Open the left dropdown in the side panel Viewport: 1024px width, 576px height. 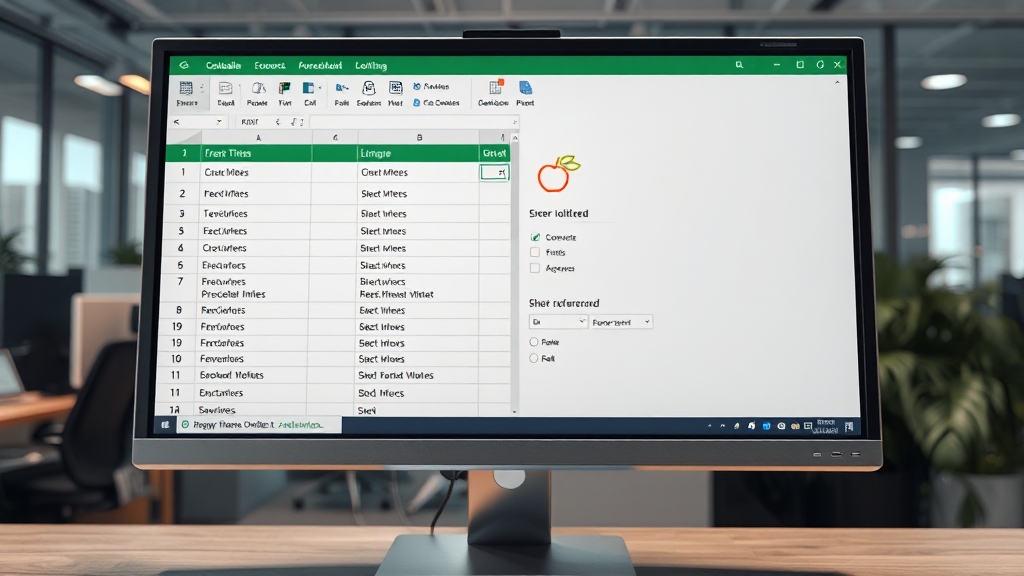pyautogui.click(x=558, y=322)
